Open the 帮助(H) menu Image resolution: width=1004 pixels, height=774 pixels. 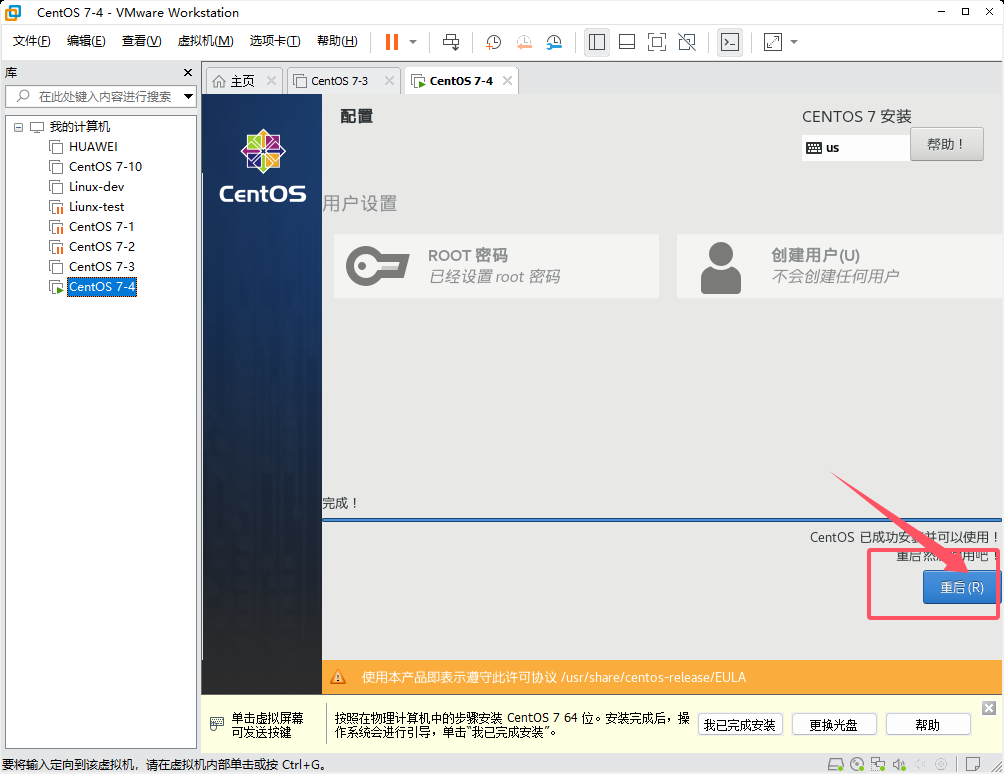[337, 41]
